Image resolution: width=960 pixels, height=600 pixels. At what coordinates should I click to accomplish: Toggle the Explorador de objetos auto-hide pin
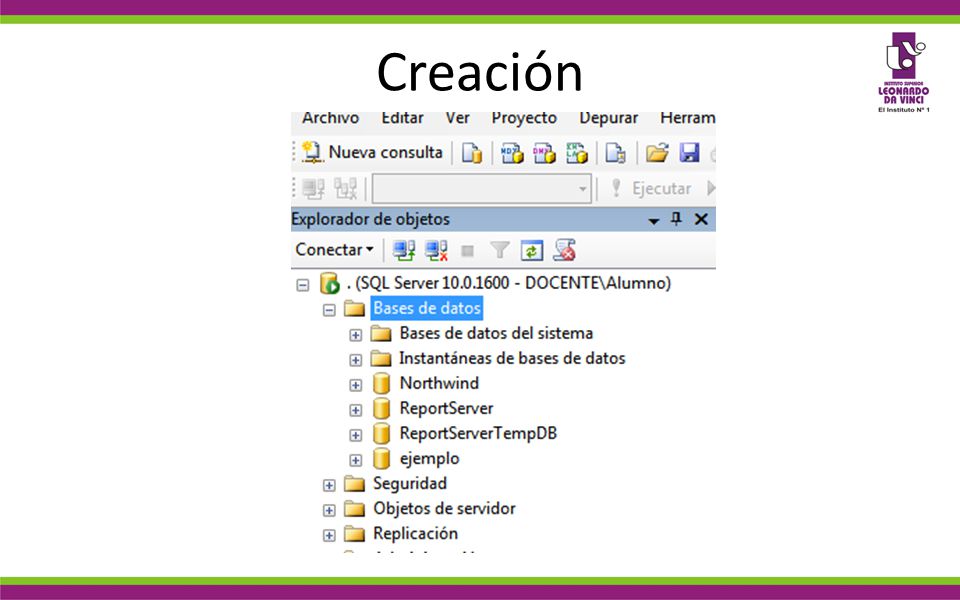676,219
